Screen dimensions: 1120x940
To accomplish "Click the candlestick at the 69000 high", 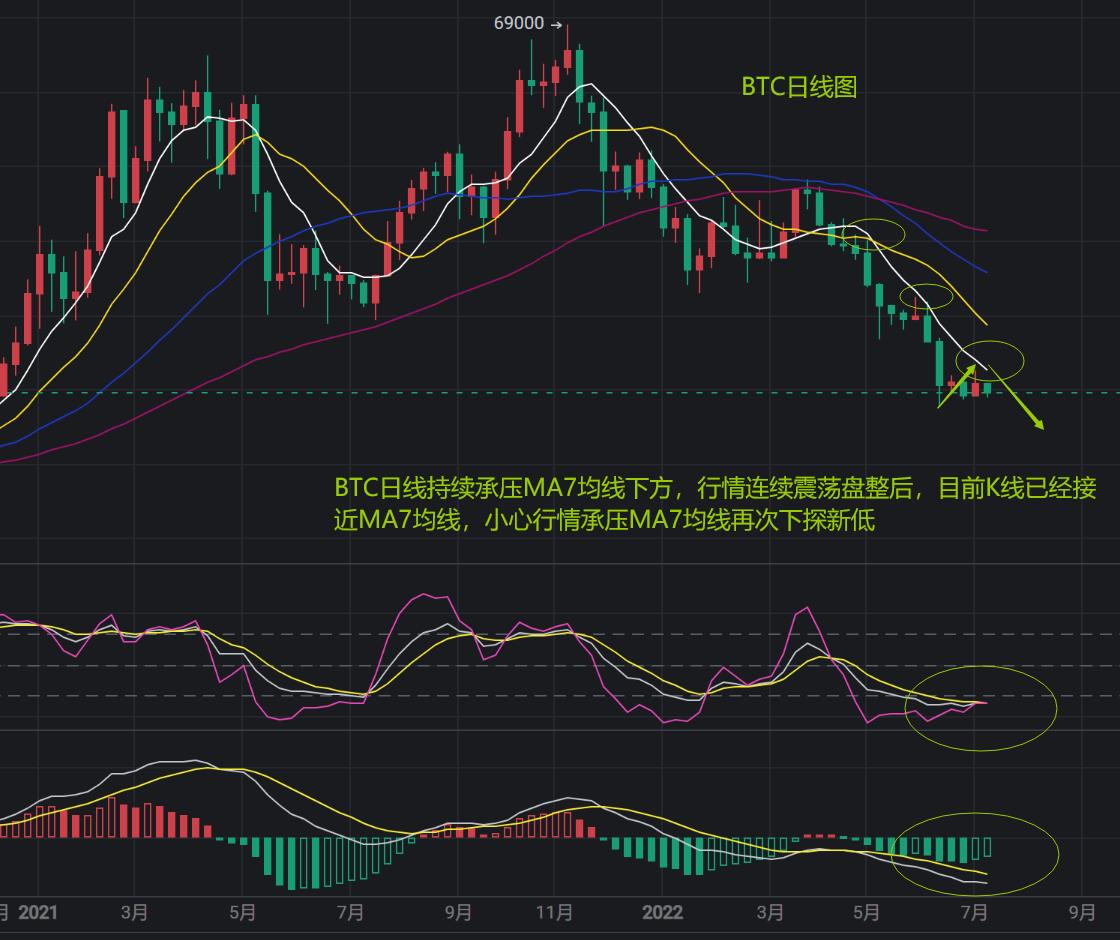I will [x=567, y=59].
